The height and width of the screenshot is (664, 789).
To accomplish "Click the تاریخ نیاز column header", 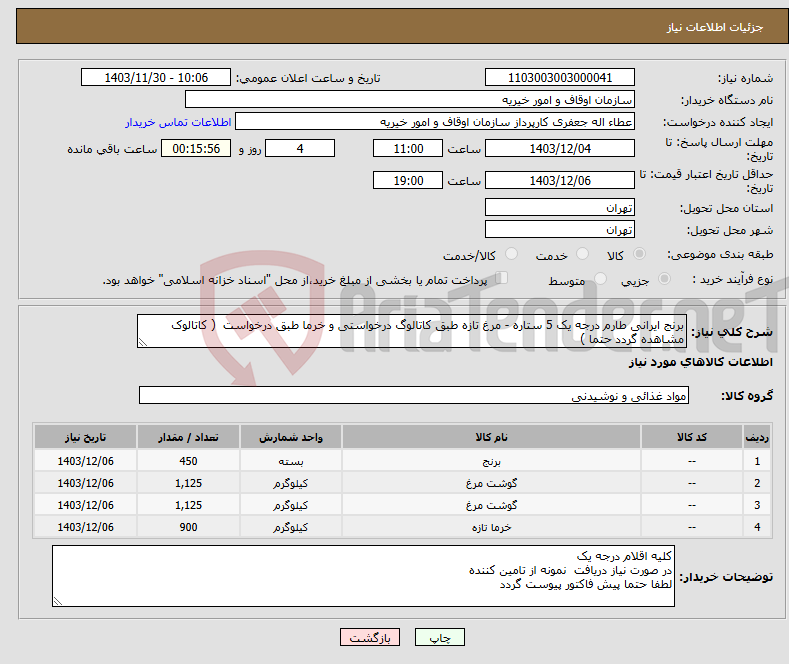I will (86, 437).
